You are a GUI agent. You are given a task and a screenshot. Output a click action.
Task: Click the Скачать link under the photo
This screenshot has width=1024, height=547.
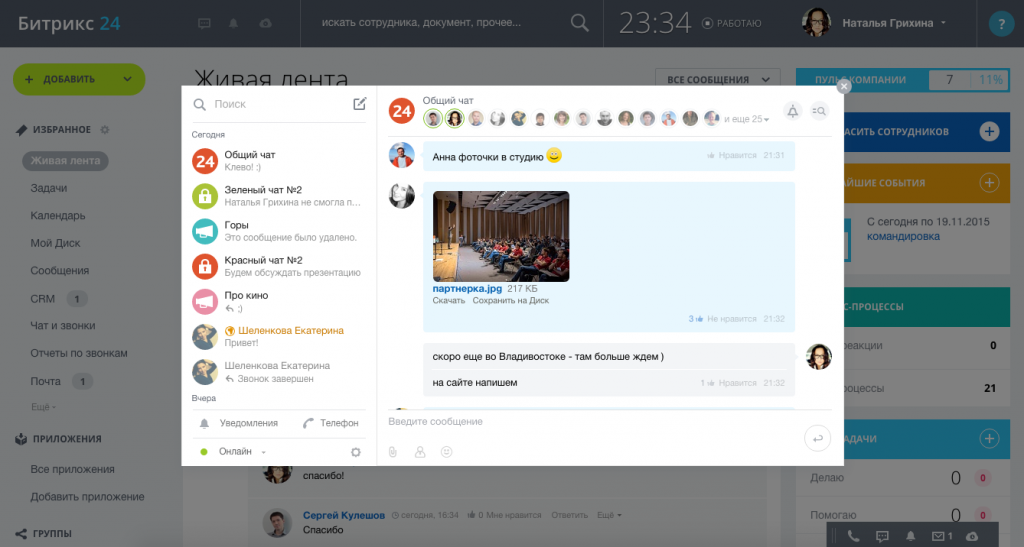[449, 301]
